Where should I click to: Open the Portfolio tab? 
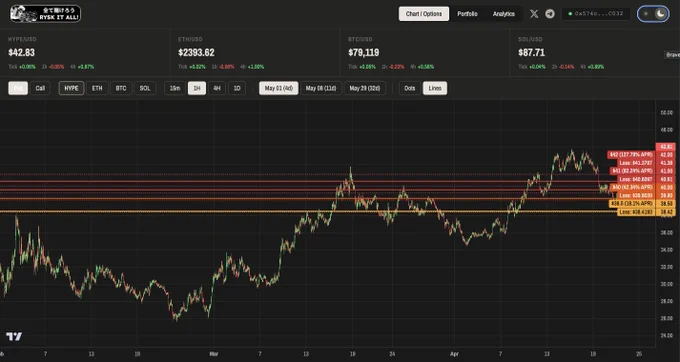[x=467, y=14]
